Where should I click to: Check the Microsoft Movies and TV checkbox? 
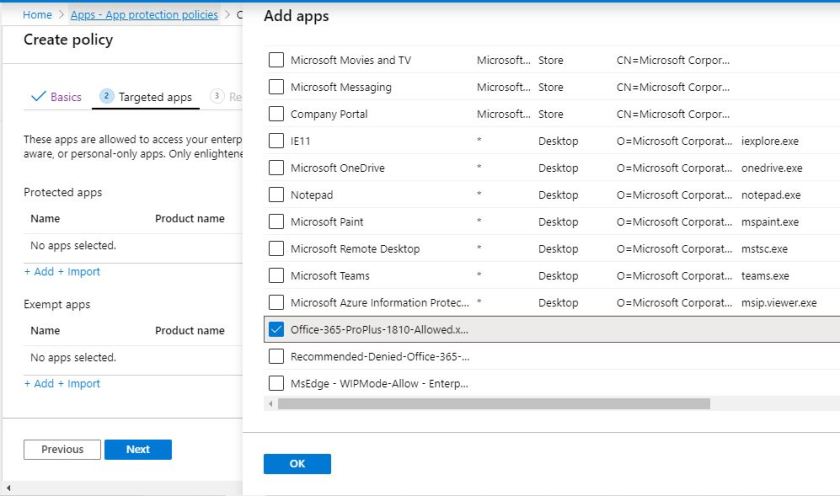click(276, 60)
